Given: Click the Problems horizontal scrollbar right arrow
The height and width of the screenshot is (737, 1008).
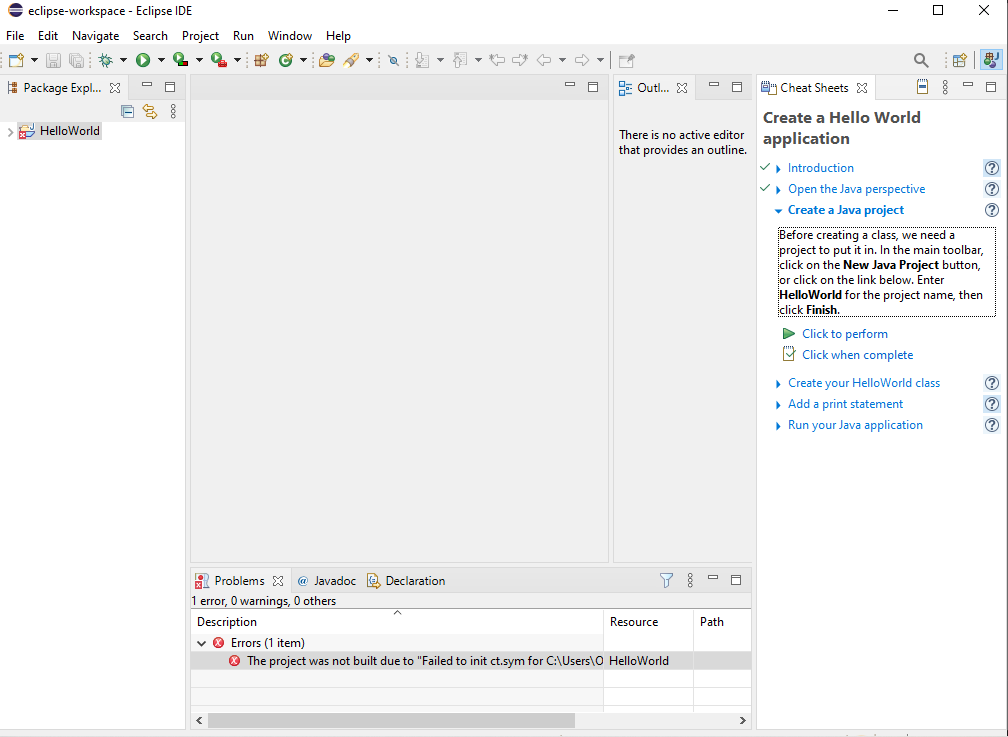Looking at the screenshot, I should click(x=742, y=720).
